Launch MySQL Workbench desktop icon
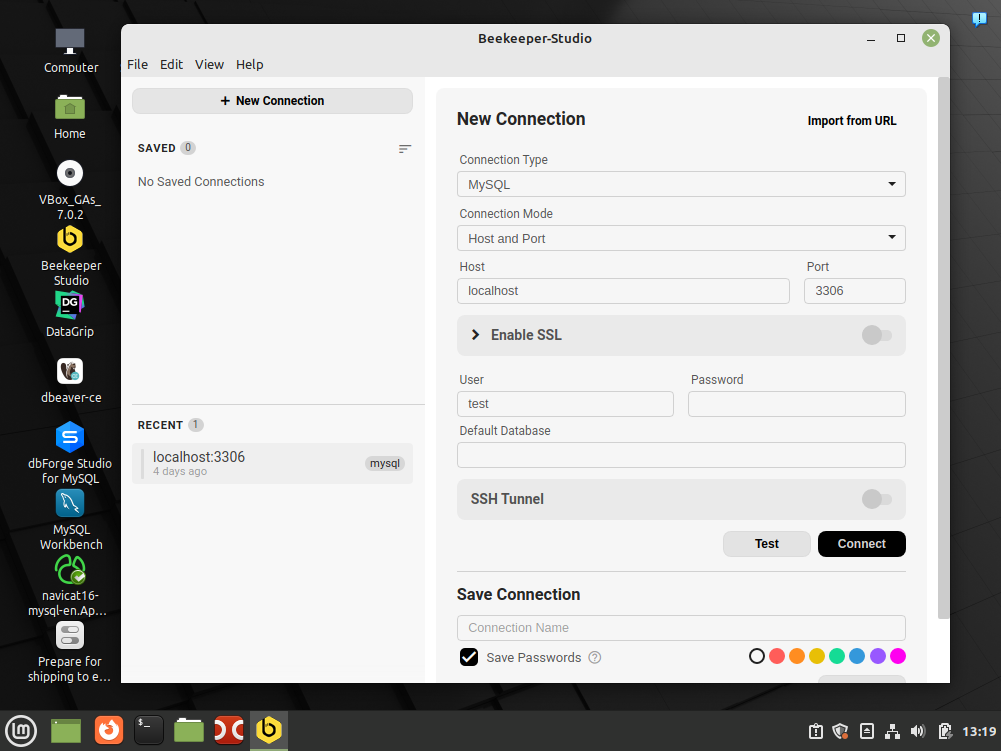The width and height of the screenshot is (1001, 751). (x=70, y=520)
